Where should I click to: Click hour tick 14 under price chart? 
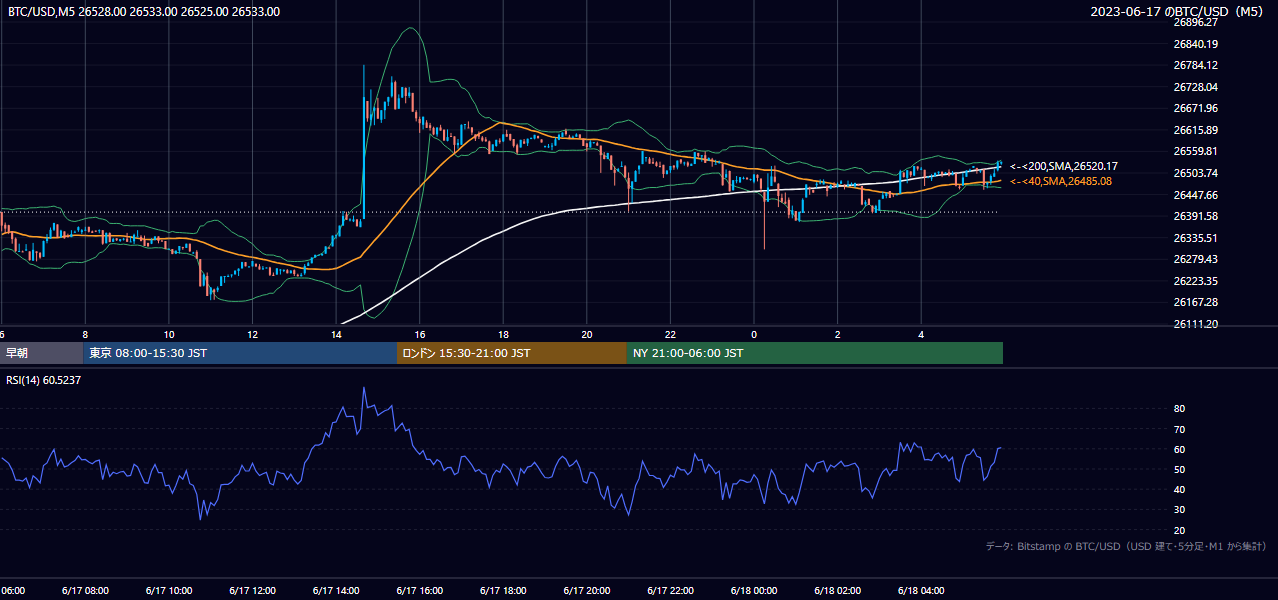pos(336,334)
